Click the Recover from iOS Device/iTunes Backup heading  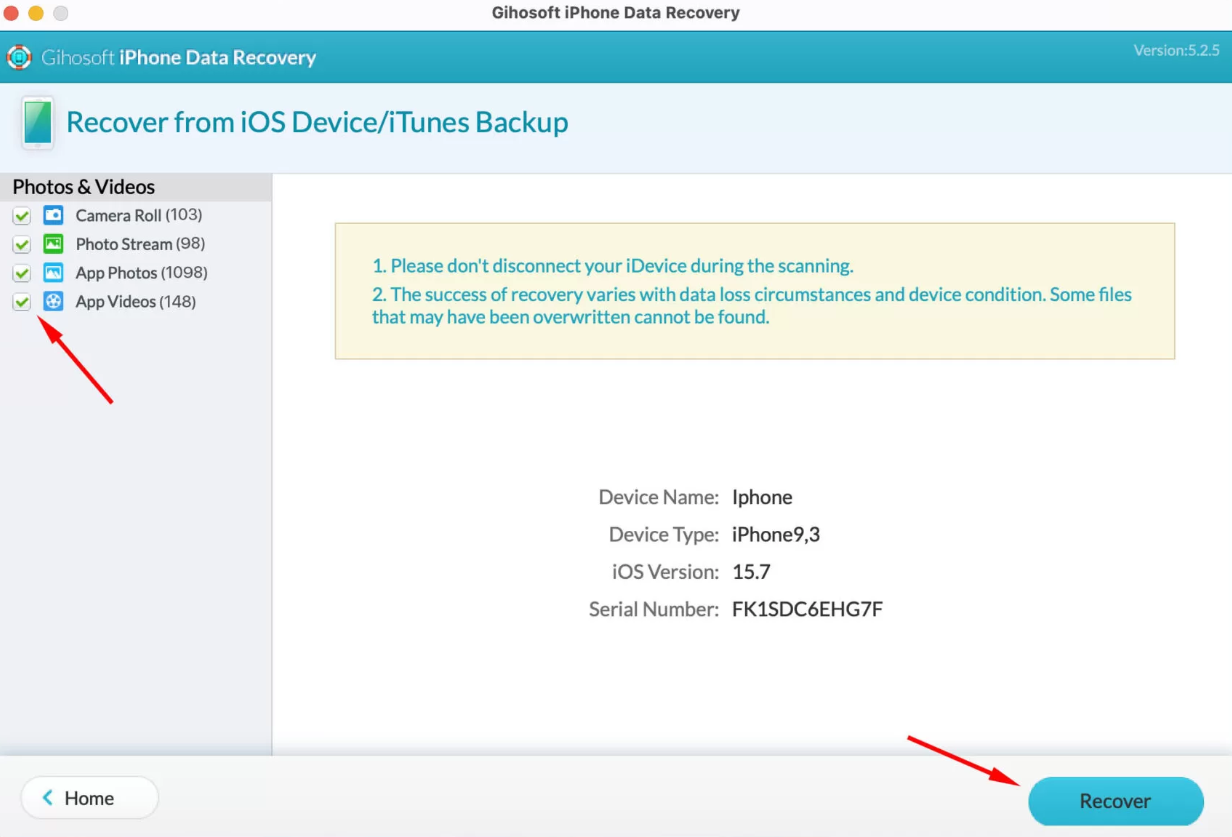317,122
